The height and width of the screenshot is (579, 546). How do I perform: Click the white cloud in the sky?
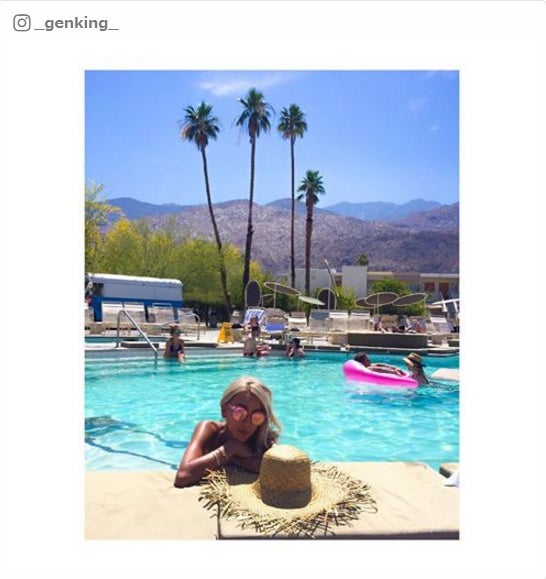[x=242, y=86]
